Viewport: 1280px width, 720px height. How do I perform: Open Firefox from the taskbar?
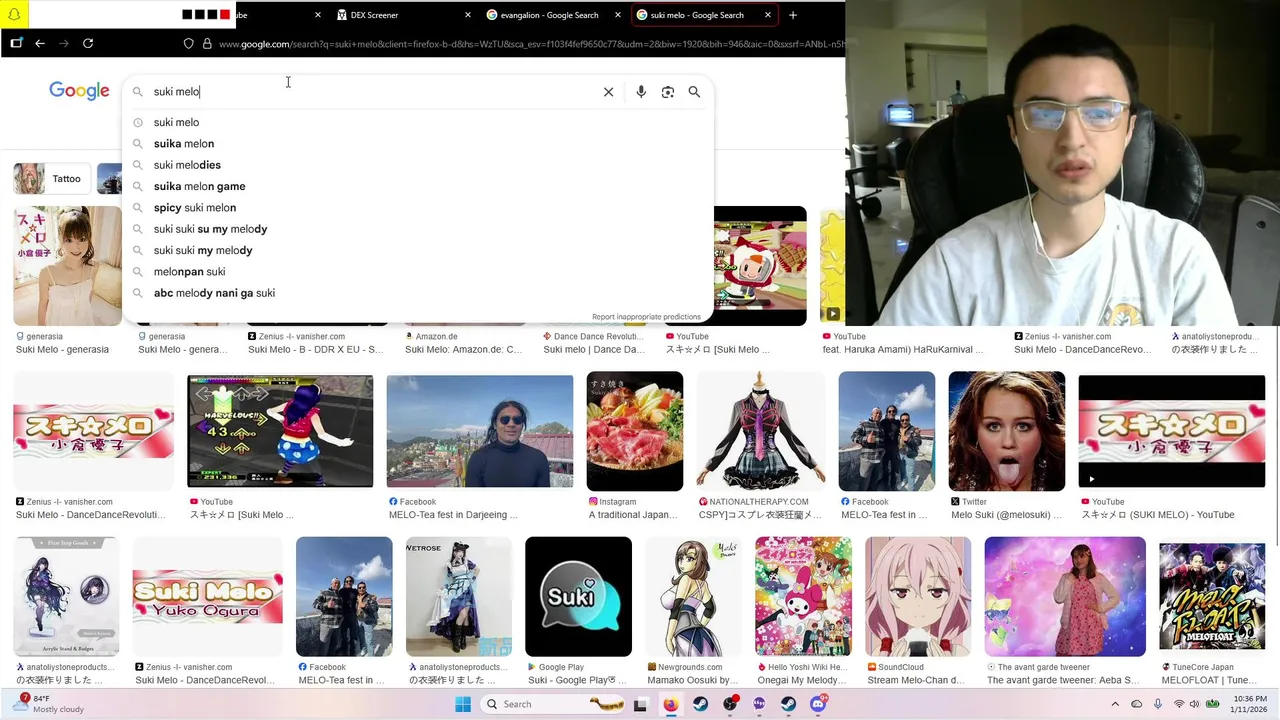click(x=670, y=704)
